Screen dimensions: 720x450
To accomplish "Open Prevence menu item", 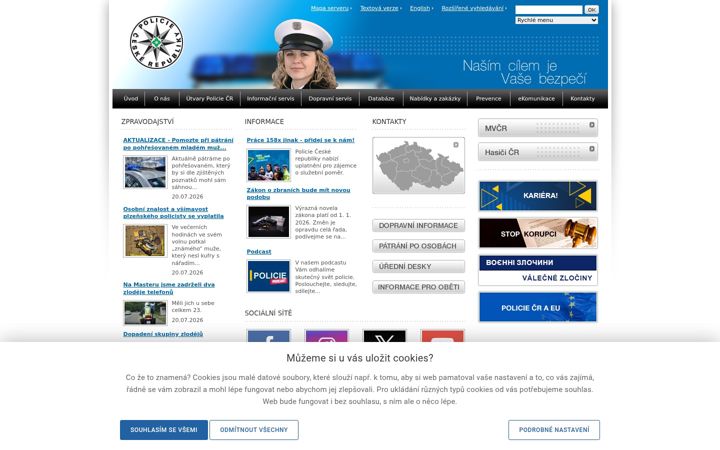I will pyautogui.click(x=489, y=99).
